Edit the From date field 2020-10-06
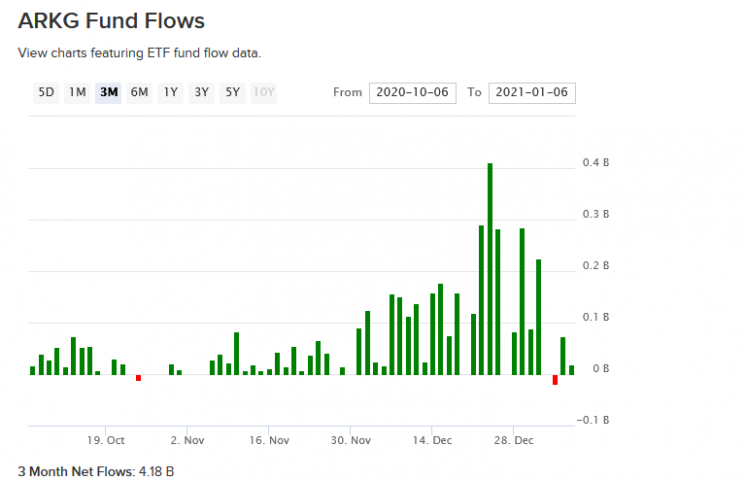Screen dimensions: 746x481 point(412,93)
